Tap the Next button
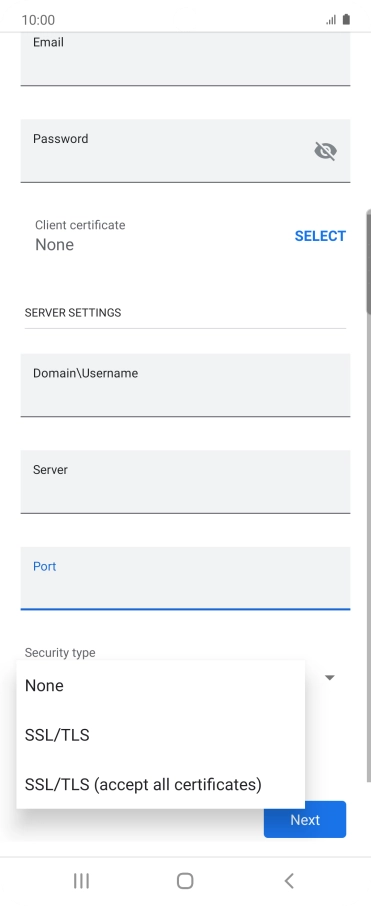This screenshot has height=906, width=371. click(305, 819)
